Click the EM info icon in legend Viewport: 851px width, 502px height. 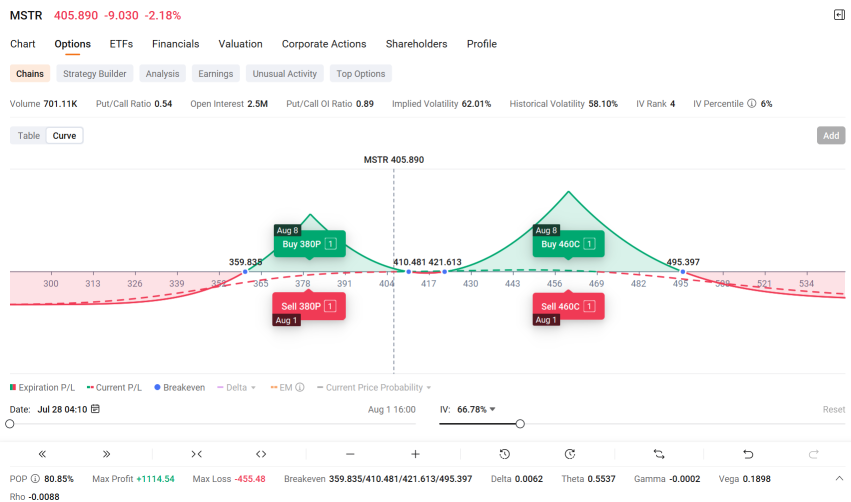300,387
